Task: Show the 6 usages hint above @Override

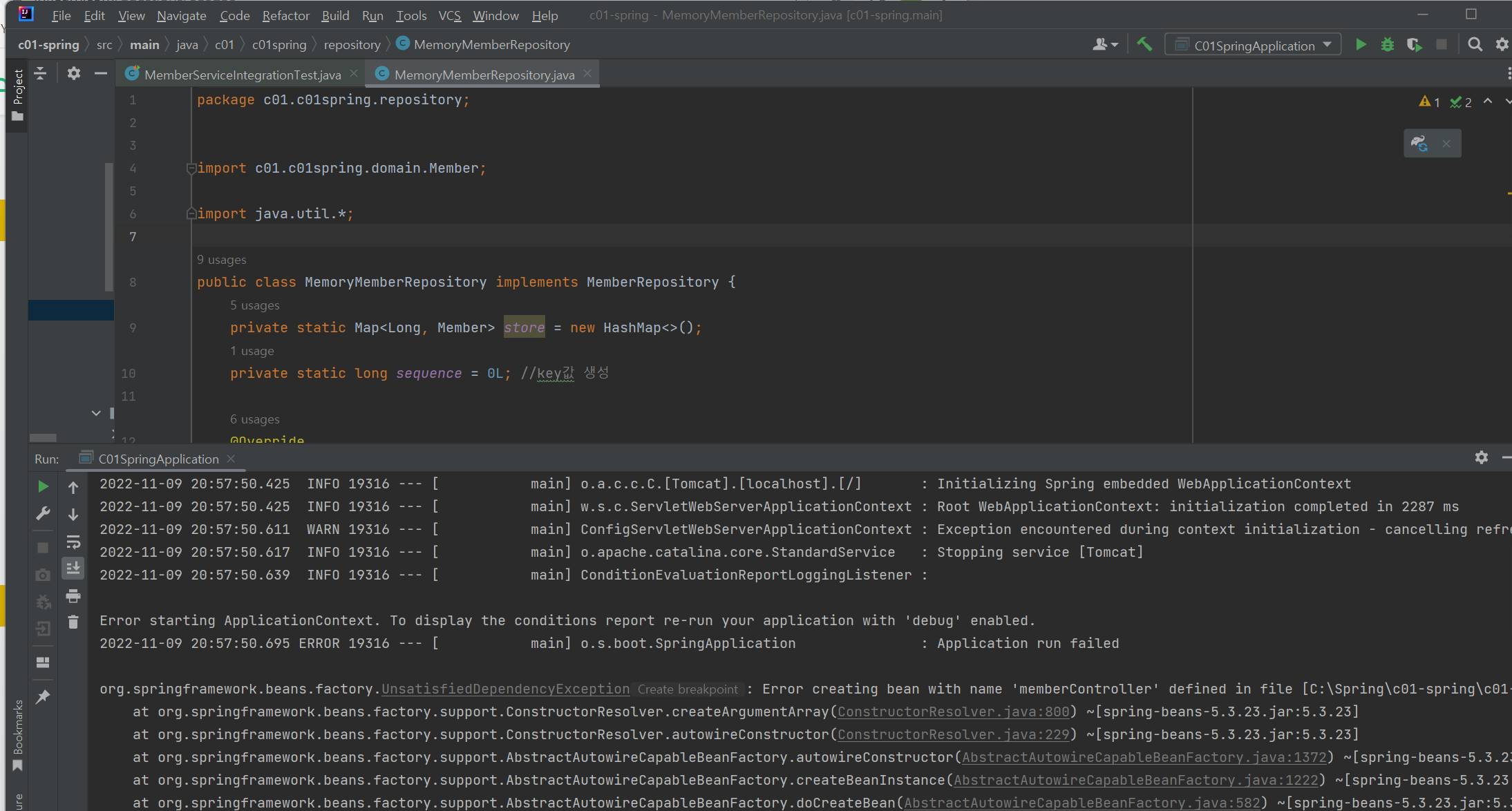Action: click(254, 419)
